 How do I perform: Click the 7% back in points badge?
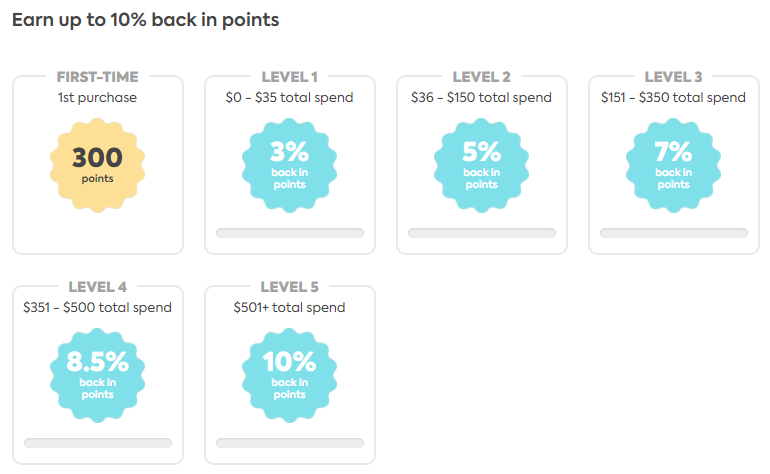673,163
